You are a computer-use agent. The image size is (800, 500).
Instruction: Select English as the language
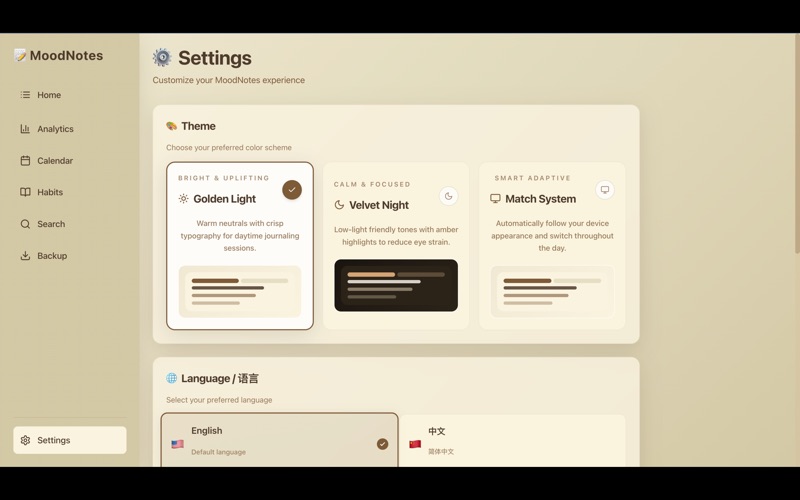pos(280,440)
